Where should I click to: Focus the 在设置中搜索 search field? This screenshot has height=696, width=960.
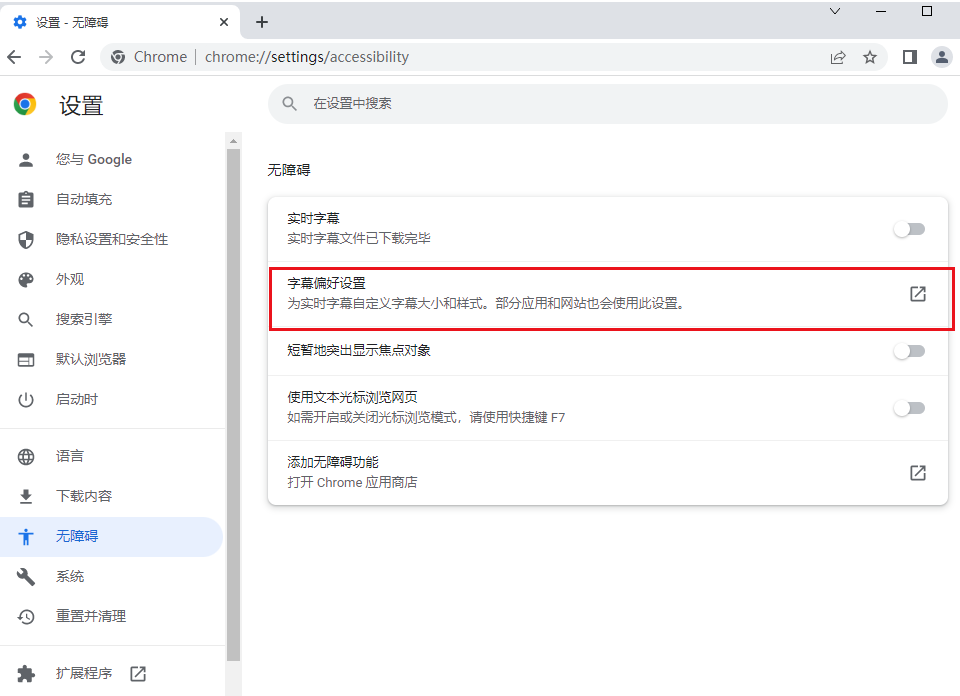[607, 103]
